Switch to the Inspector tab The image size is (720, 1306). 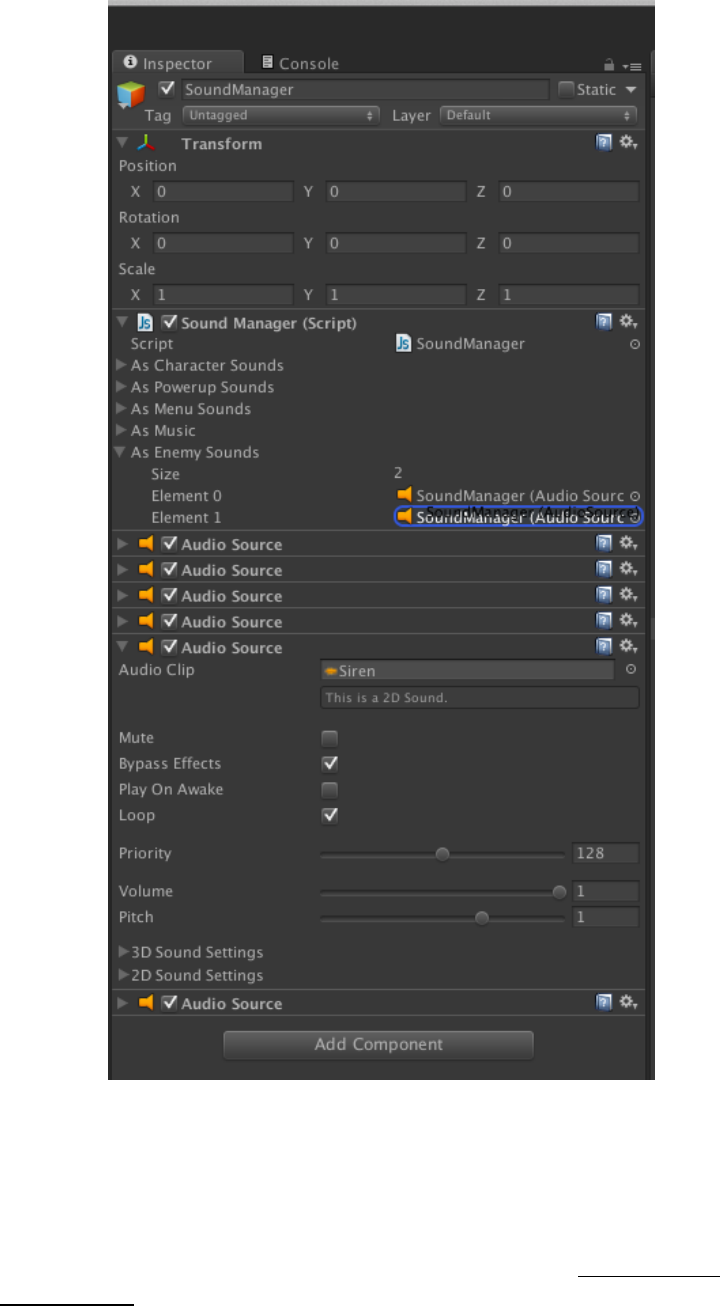[x=177, y=63]
